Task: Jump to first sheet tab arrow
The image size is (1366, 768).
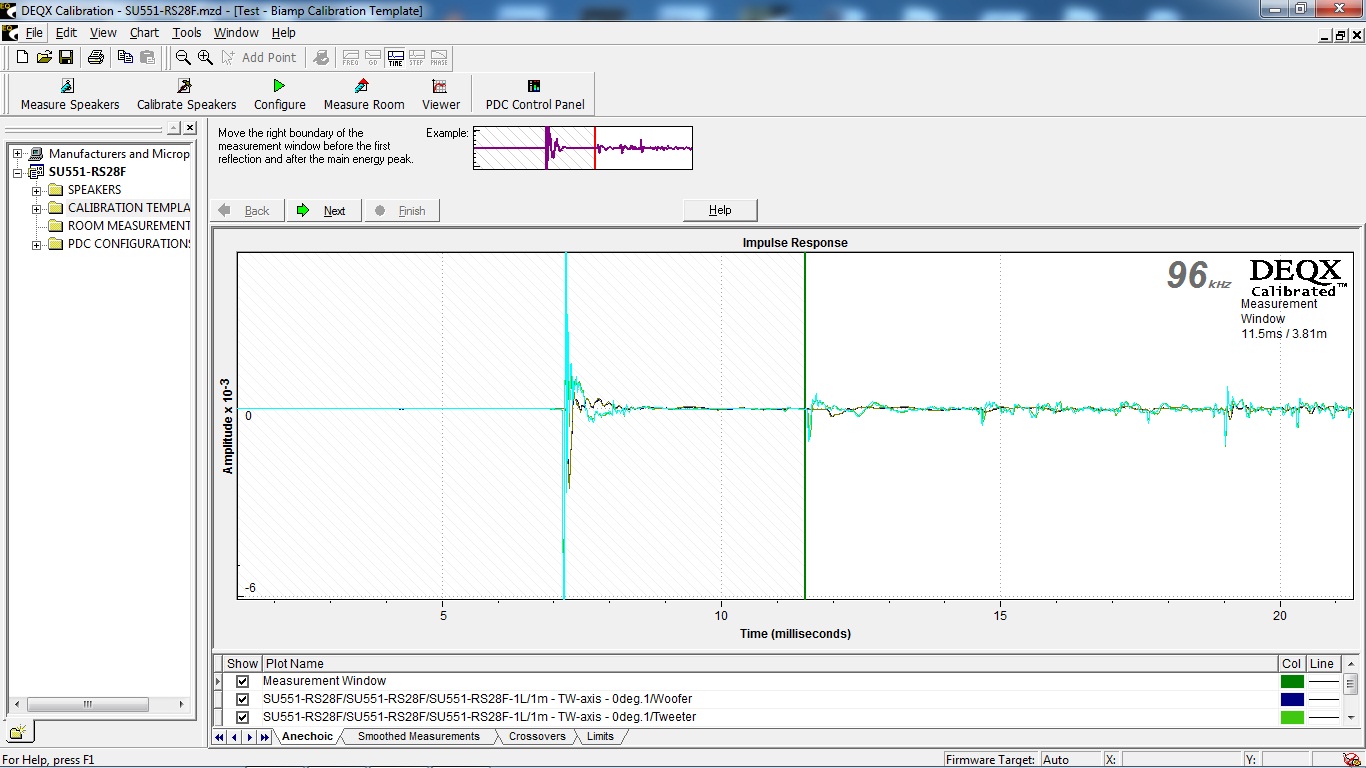Action: click(219, 737)
